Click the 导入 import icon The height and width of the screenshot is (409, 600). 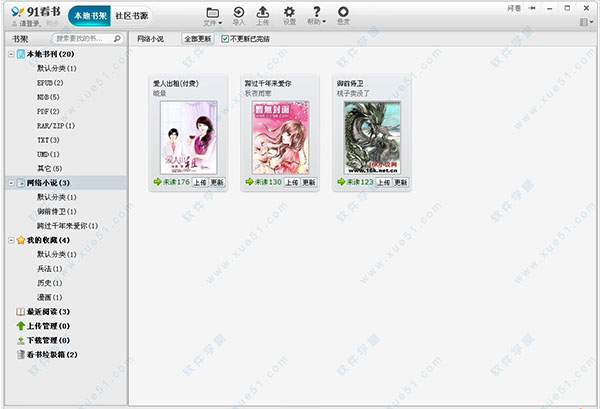(x=239, y=12)
